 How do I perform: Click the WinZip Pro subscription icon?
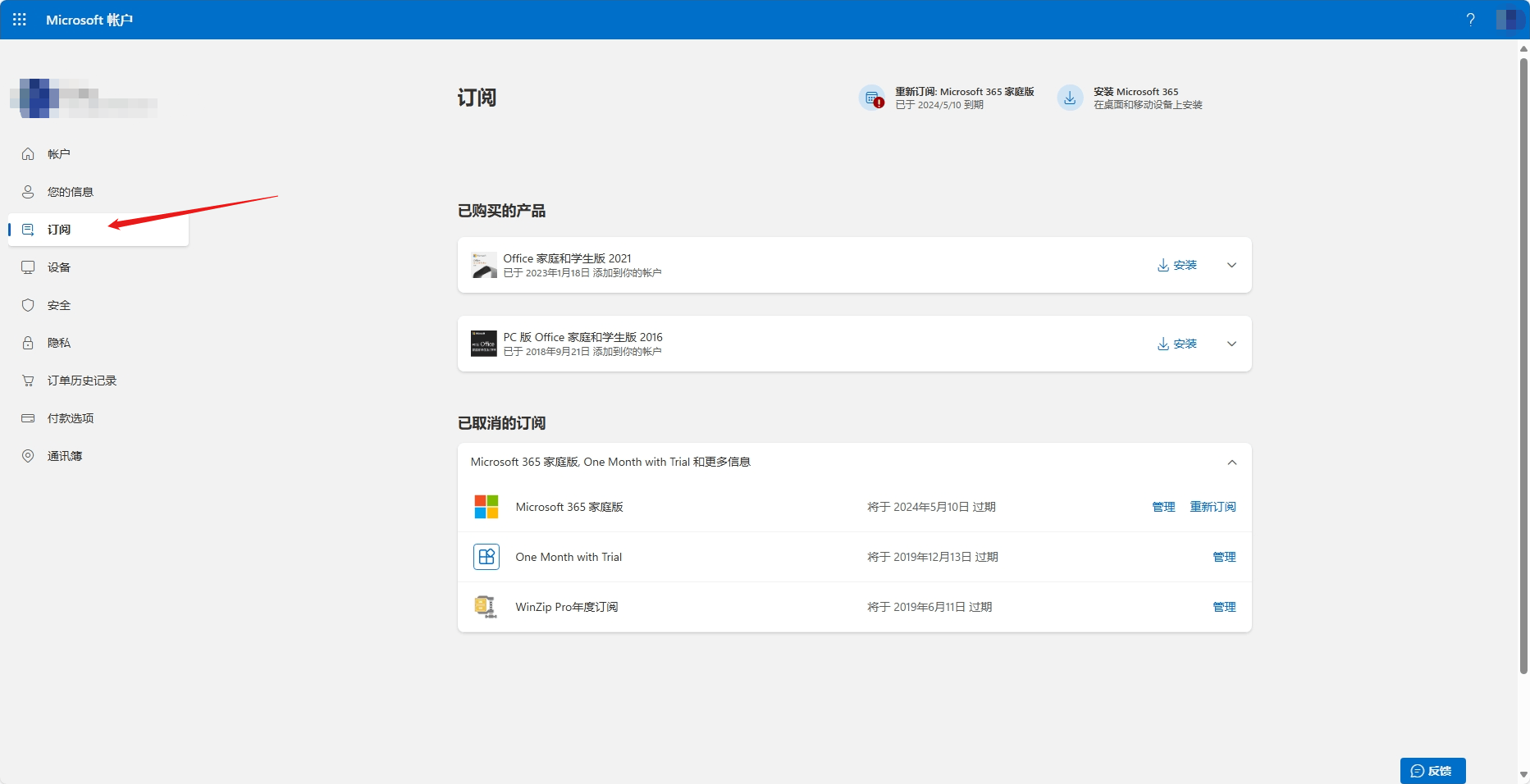click(x=486, y=607)
